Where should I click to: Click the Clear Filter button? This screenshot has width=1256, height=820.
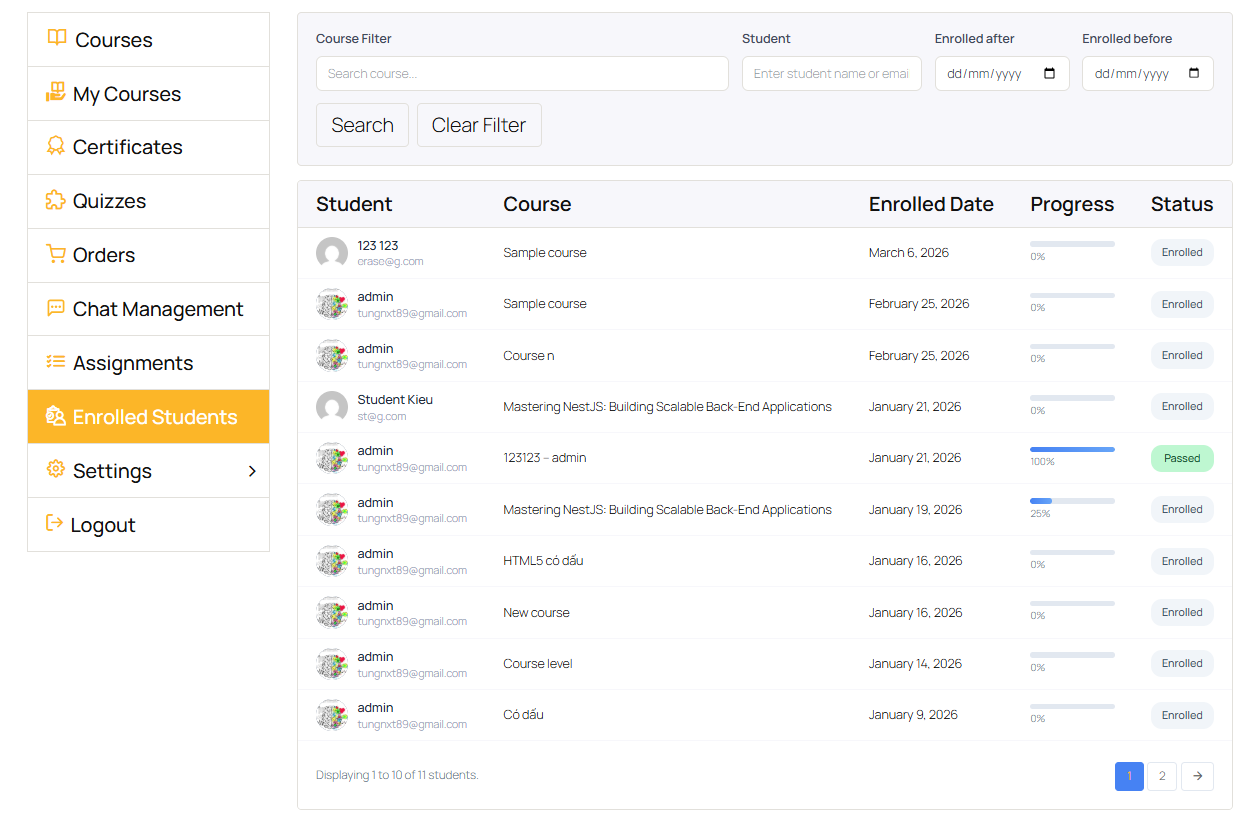pyautogui.click(x=479, y=125)
